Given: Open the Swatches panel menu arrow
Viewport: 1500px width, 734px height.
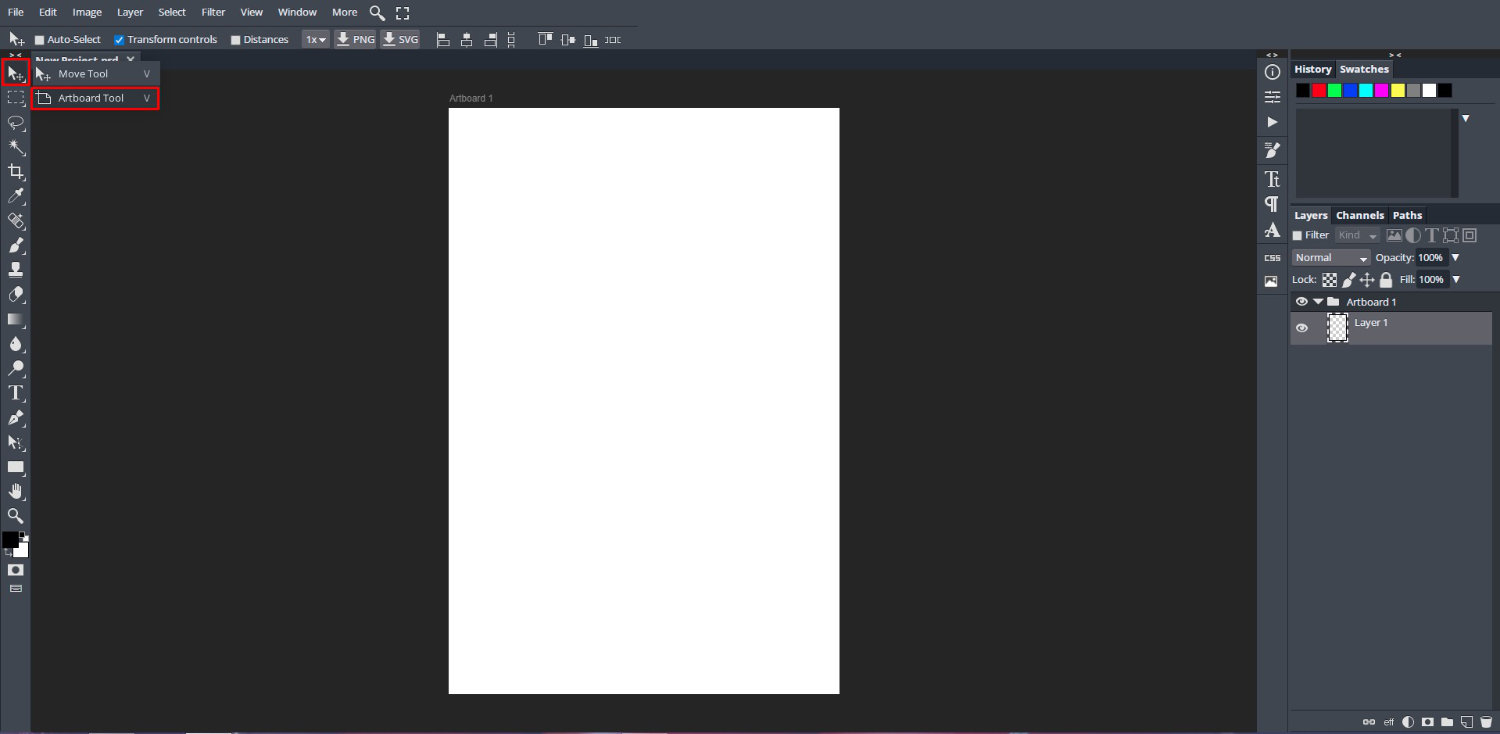Looking at the screenshot, I should pyautogui.click(x=1466, y=118).
